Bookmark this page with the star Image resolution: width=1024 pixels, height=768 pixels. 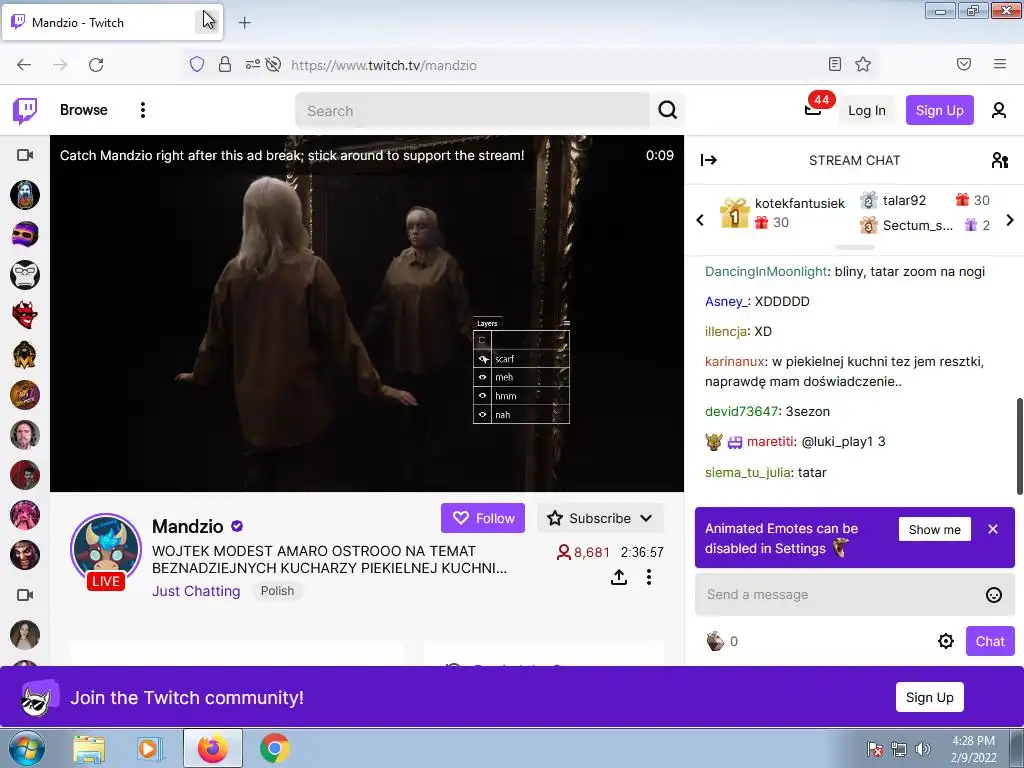pyautogui.click(x=863, y=64)
